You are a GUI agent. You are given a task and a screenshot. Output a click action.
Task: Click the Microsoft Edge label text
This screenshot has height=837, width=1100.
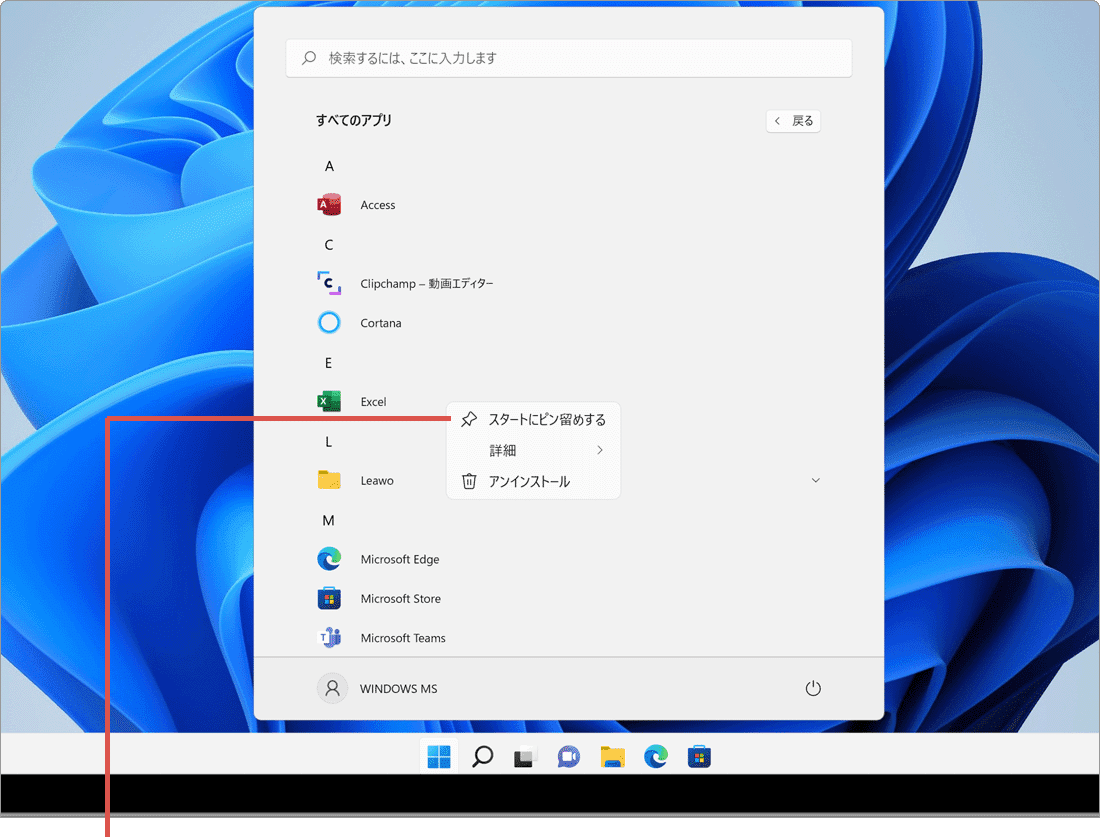tap(400, 559)
